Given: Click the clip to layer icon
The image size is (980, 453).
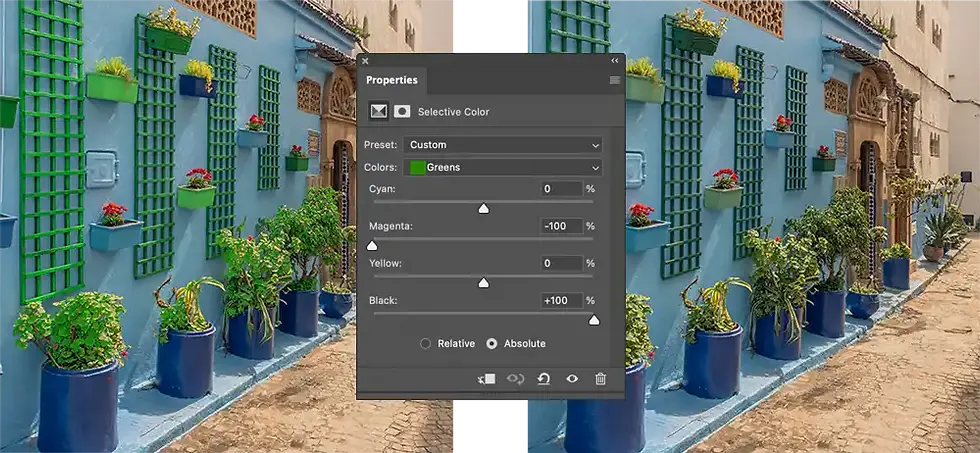Looking at the screenshot, I should [486, 379].
